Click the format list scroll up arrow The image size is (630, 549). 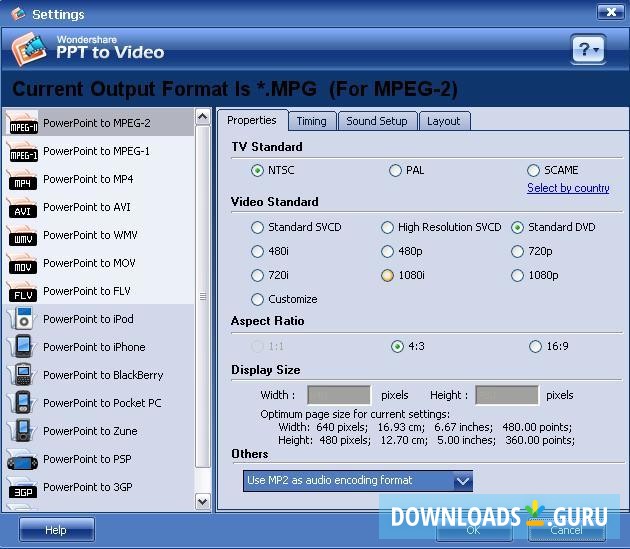(x=203, y=117)
